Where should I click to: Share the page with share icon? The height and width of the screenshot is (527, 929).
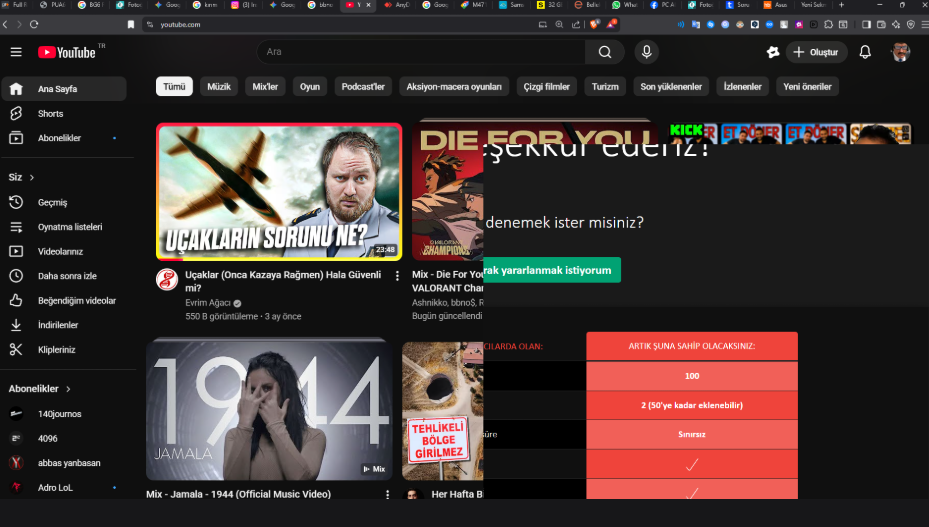[x=576, y=24]
